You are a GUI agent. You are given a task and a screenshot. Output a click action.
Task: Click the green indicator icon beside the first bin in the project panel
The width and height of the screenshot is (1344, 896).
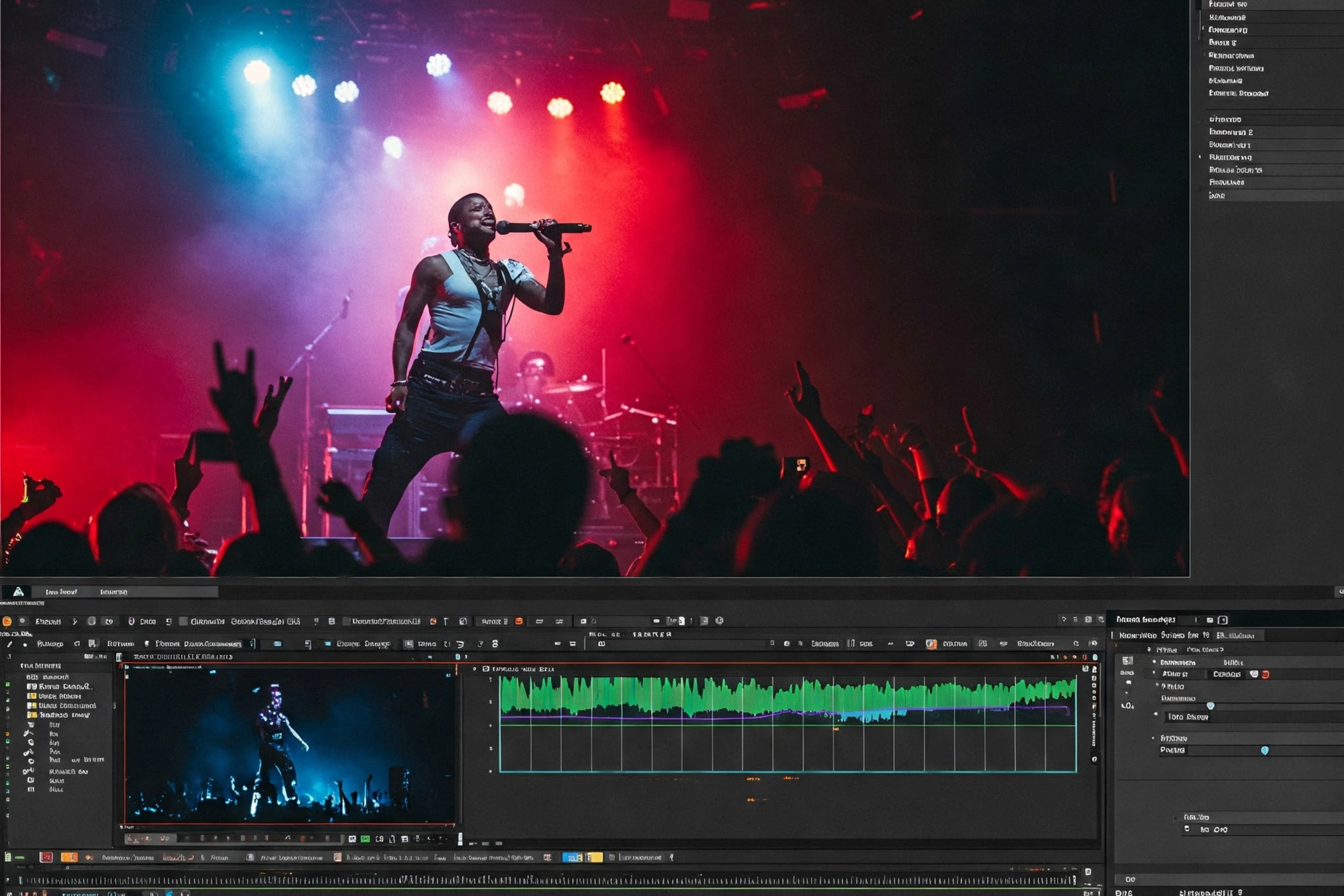point(7,684)
